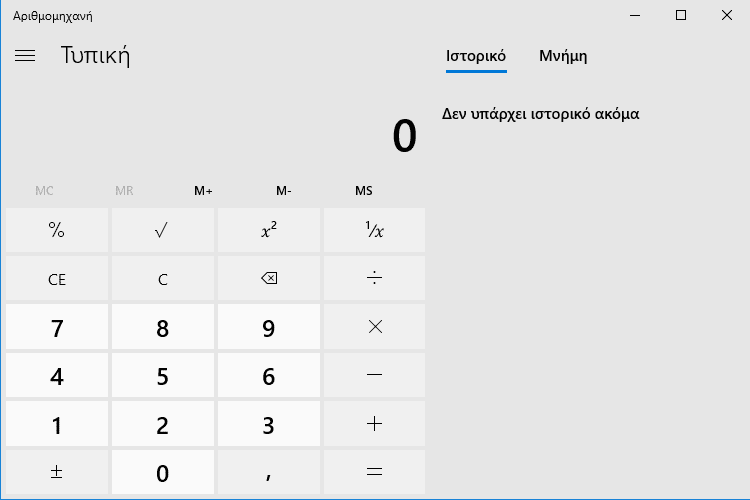Click the C clear button
Image resolution: width=750 pixels, height=500 pixels.
(x=163, y=279)
